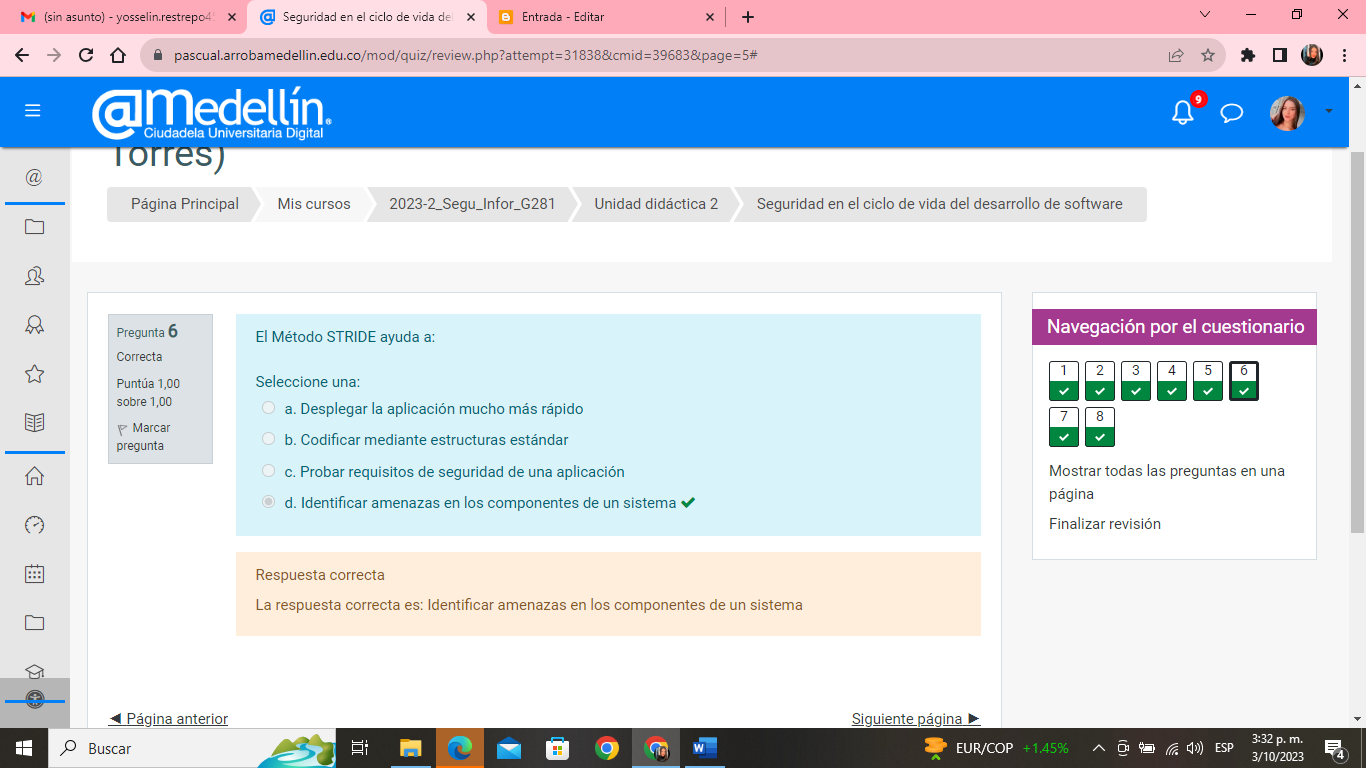Open the calendar icon in sidebar

34,574
